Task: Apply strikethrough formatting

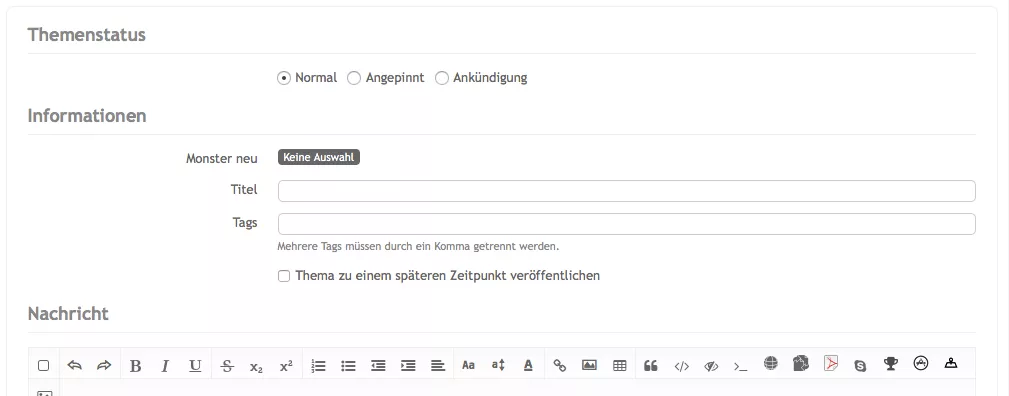Action: 227,366
